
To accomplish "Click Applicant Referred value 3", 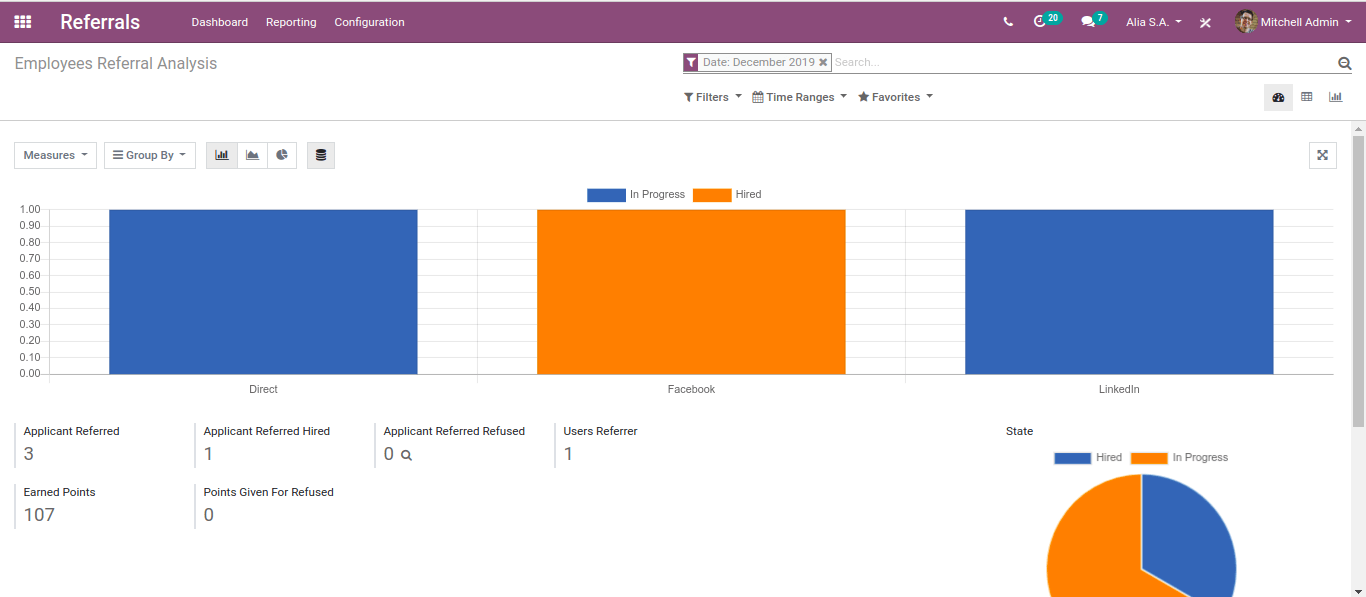I will point(28,454).
